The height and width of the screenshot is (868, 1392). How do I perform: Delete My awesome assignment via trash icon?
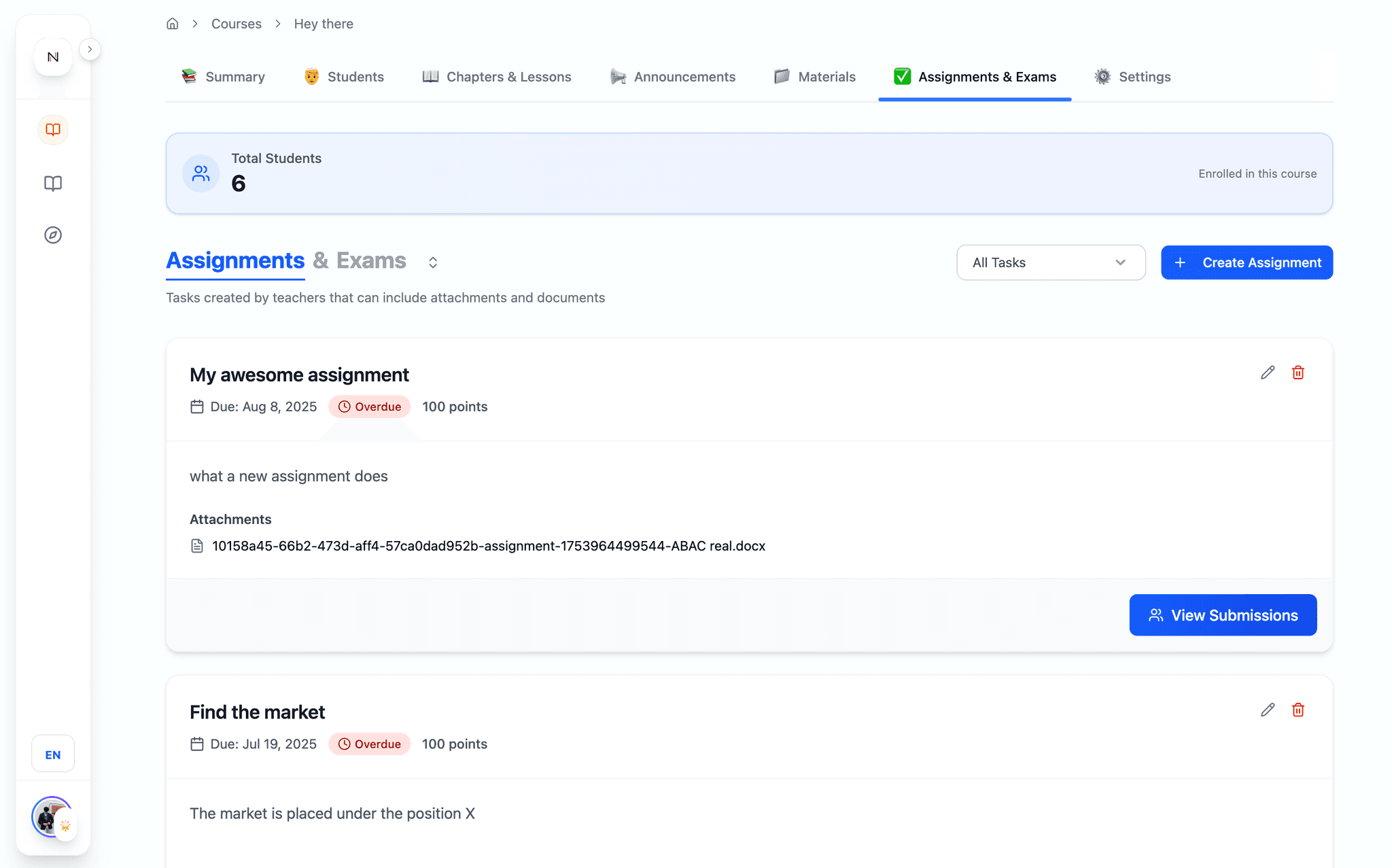coord(1298,372)
